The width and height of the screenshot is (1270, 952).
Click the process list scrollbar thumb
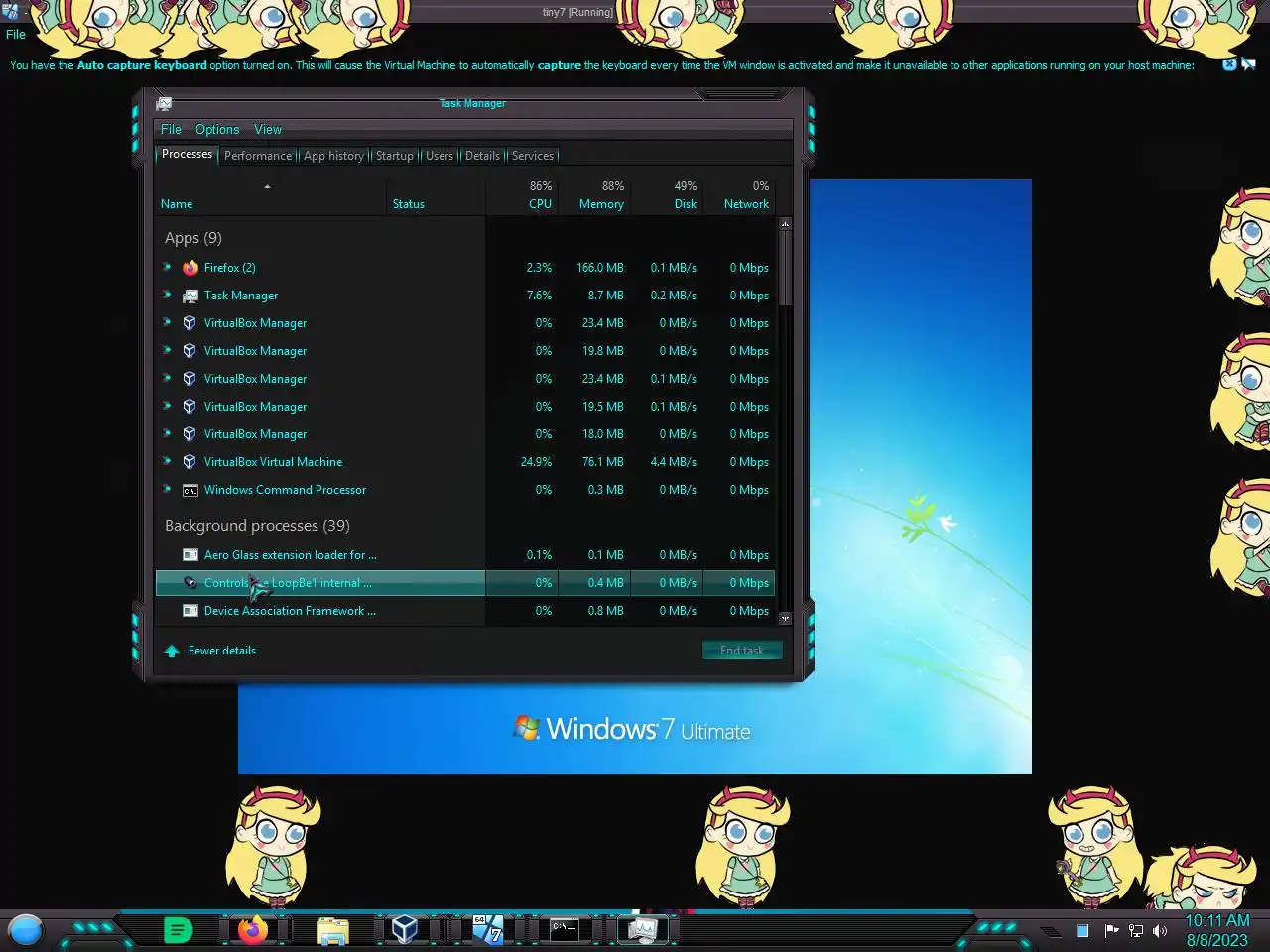[x=785, y=268]
